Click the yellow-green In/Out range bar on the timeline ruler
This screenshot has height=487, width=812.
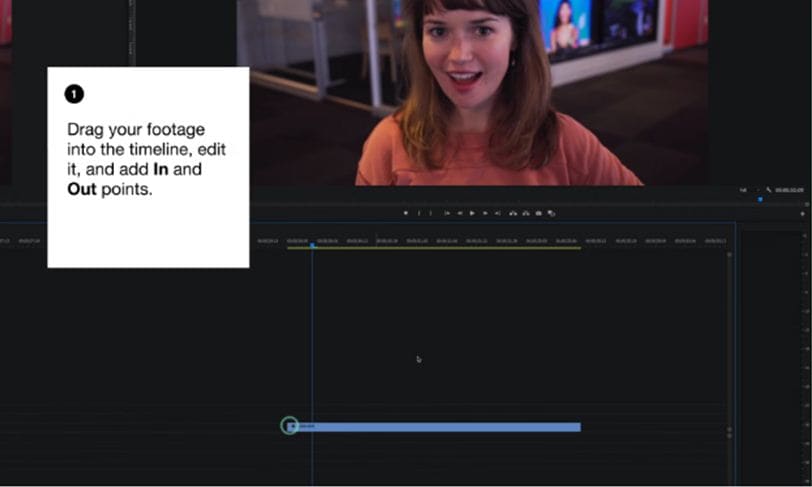click(434, 248)
